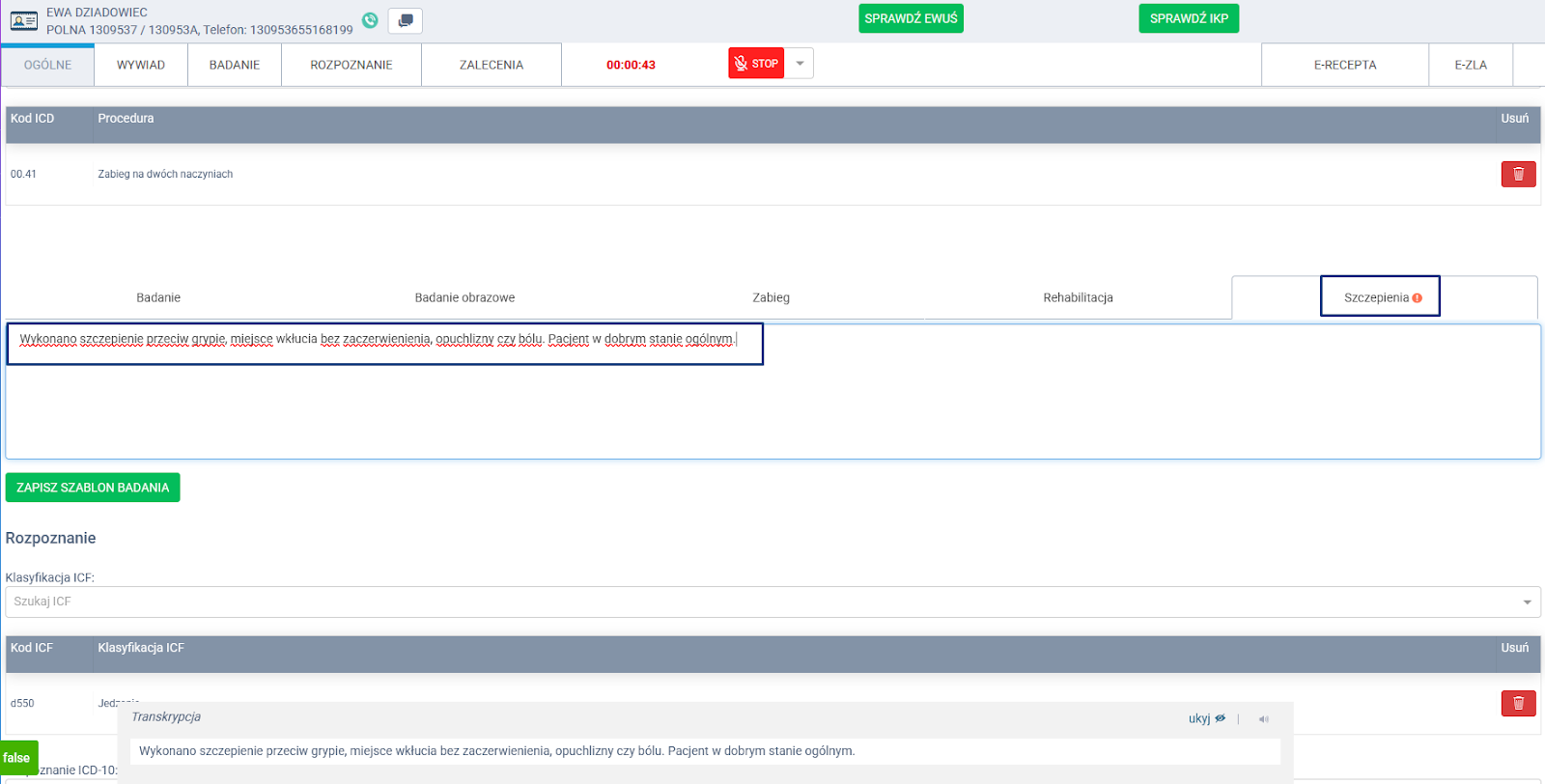Select the Badanie obrazowe sub-tab
Image resolution: width=1545 pixels, height=784 pixels.
[464, 297]
